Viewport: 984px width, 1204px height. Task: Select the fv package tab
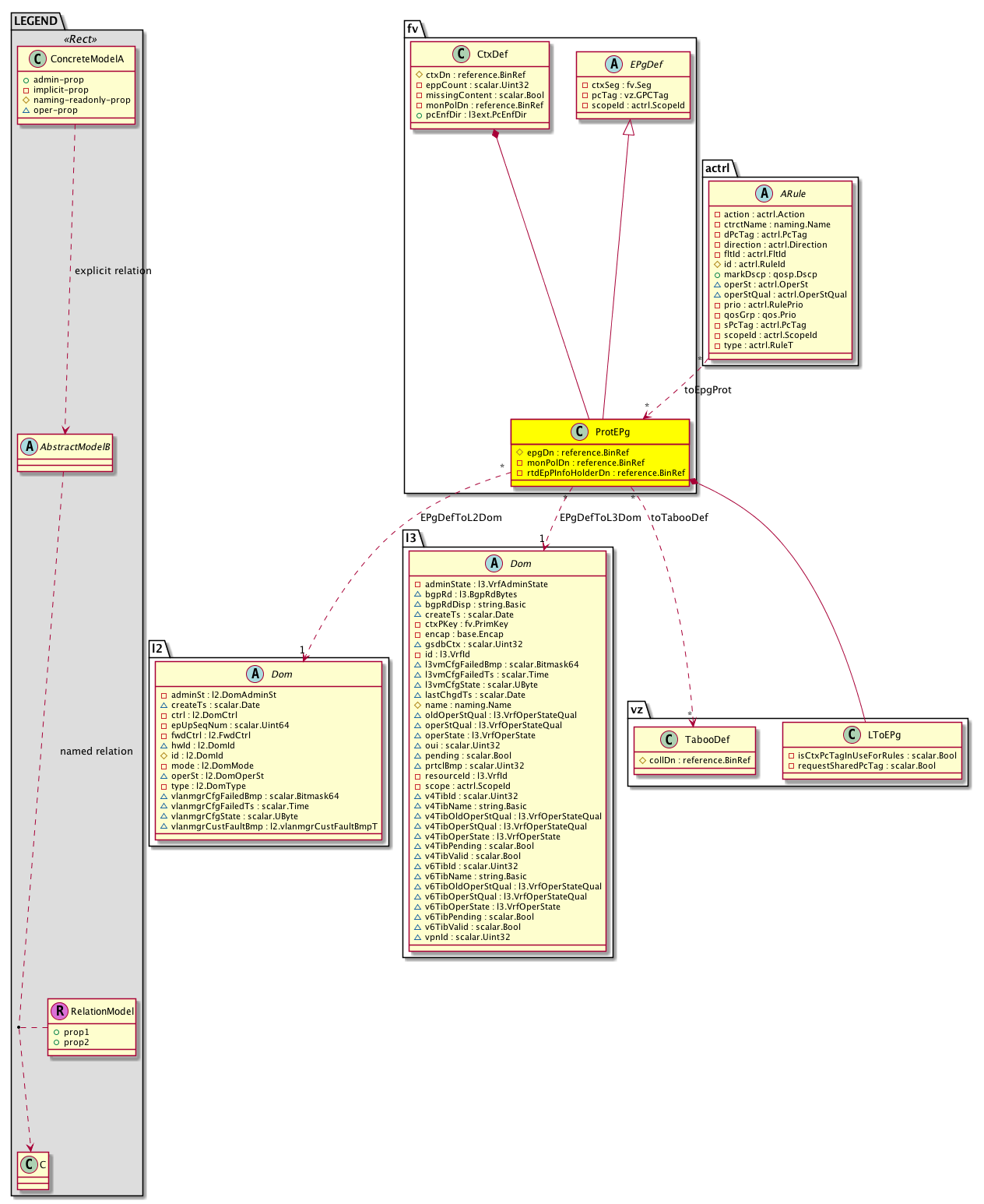[413, 29]
